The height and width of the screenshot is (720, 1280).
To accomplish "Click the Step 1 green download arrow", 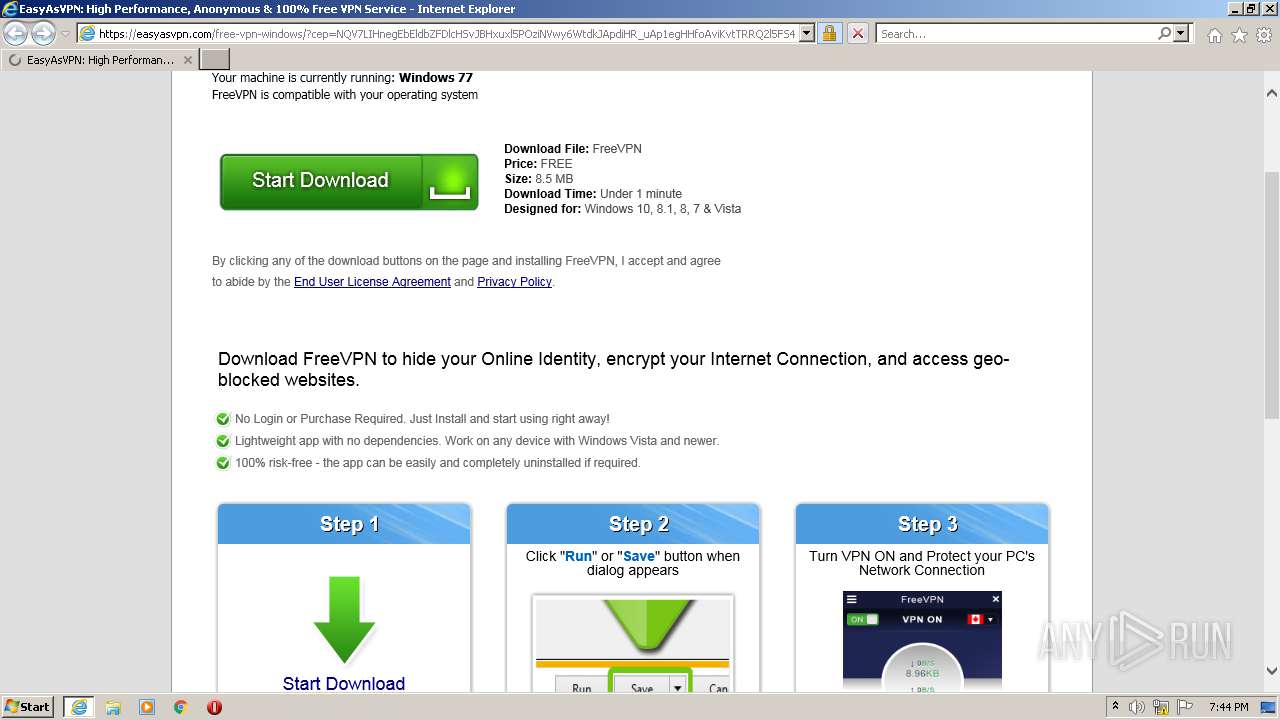I will coord(344,620).
